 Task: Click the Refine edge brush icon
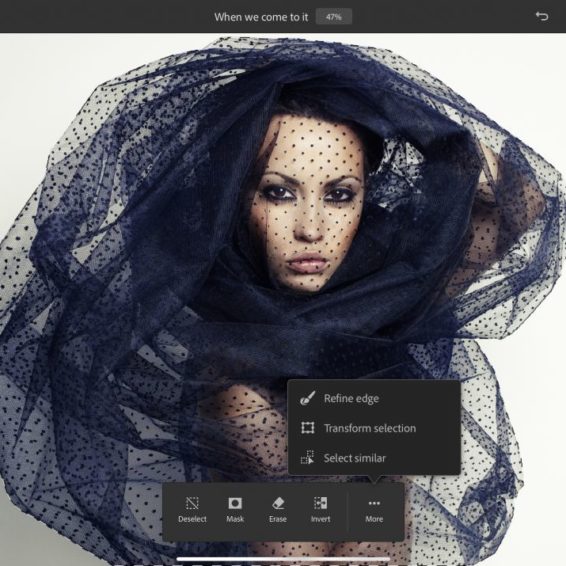coord(308,398)
